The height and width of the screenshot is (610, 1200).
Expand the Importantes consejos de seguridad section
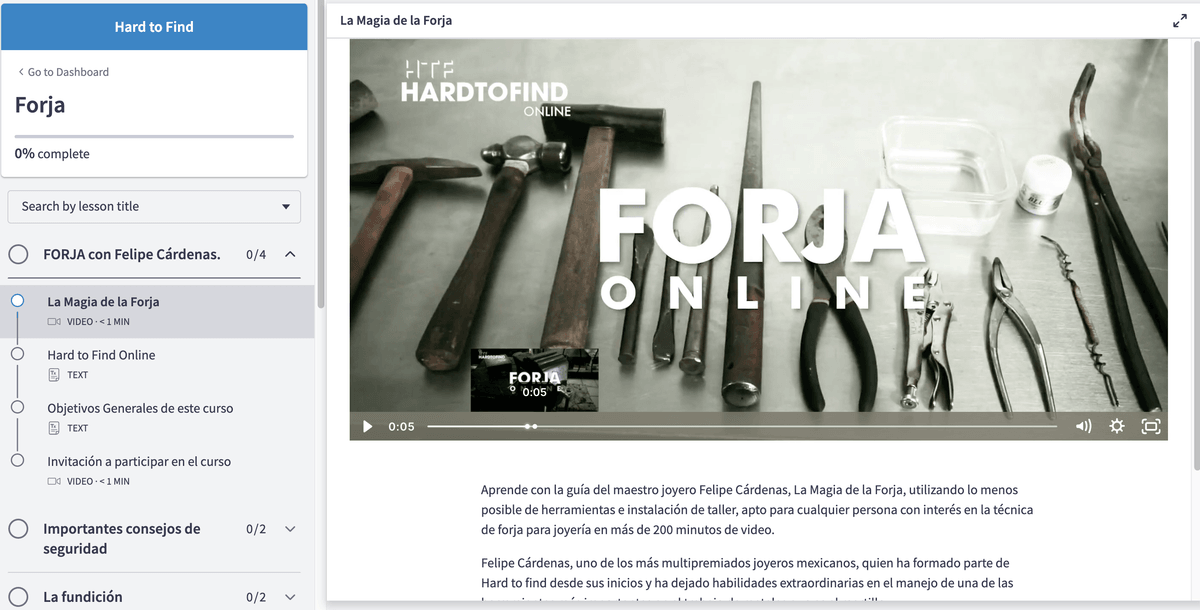pyautogui.click(x=290, y=528)
